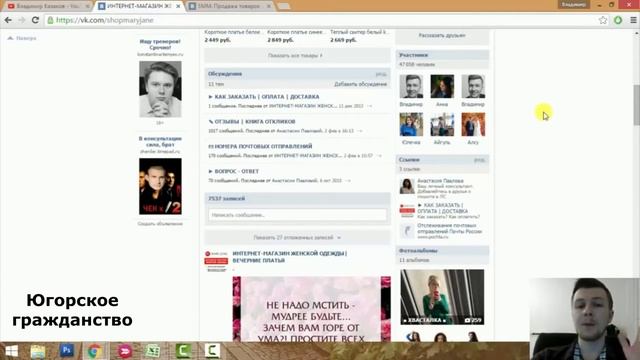640x360 pixels.
Task: Open the Алсу member avatar
Action: coord(473,124)
